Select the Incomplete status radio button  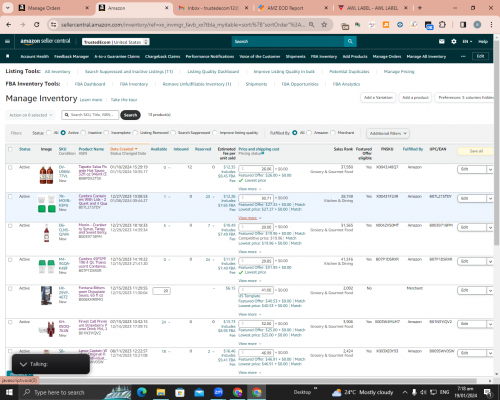click(x=106, y=133)
